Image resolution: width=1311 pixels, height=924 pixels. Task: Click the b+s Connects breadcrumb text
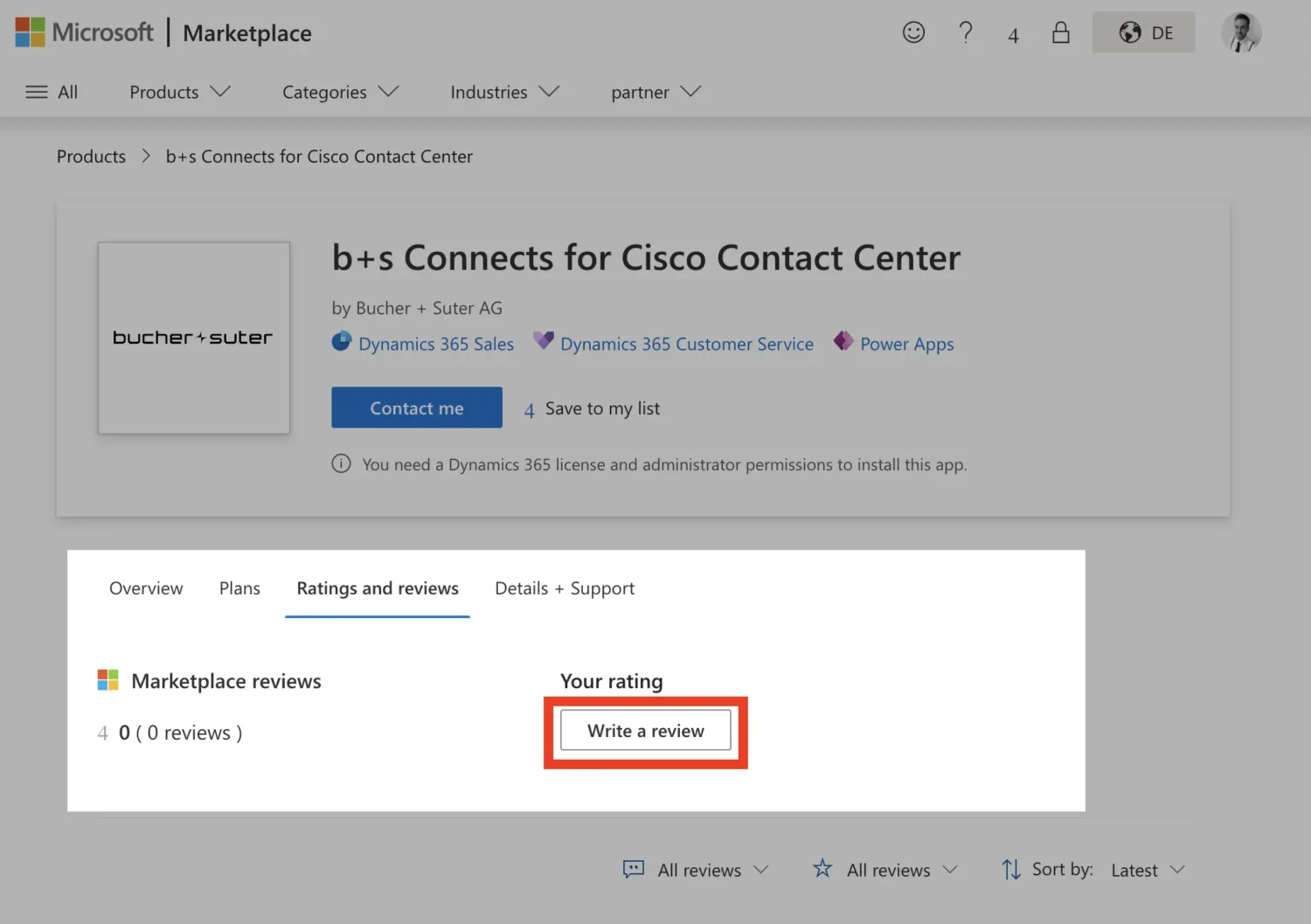pyautogui.click(x=319, y=156)
